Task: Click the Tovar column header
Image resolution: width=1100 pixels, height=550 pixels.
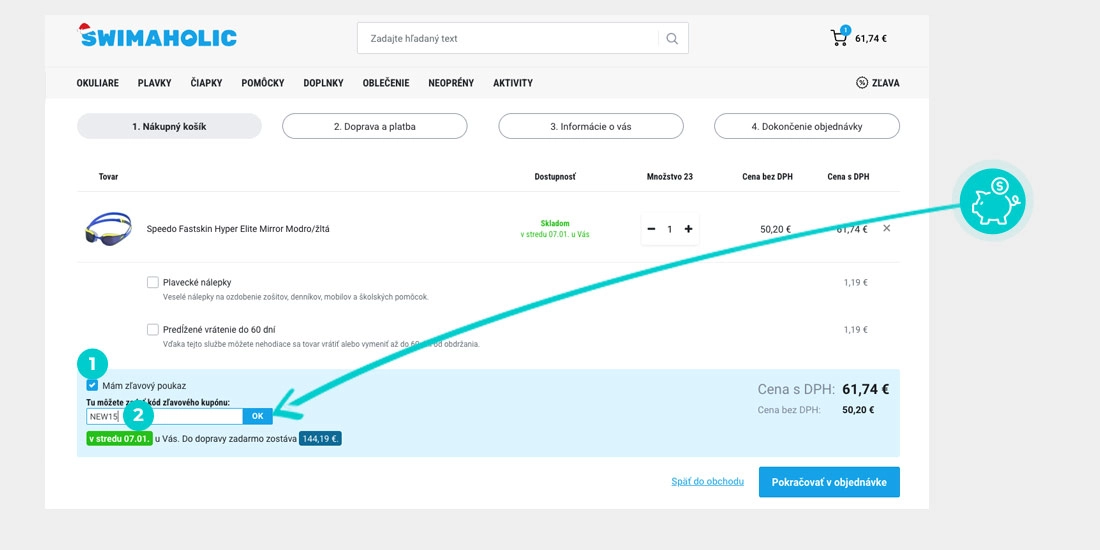Action: [x=108, y=177]
